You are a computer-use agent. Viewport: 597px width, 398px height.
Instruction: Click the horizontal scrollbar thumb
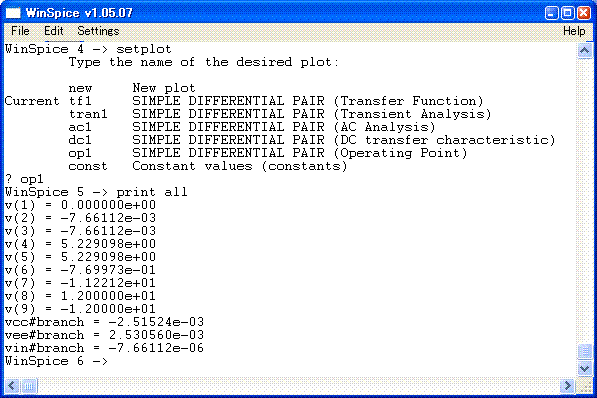[29, 386]
